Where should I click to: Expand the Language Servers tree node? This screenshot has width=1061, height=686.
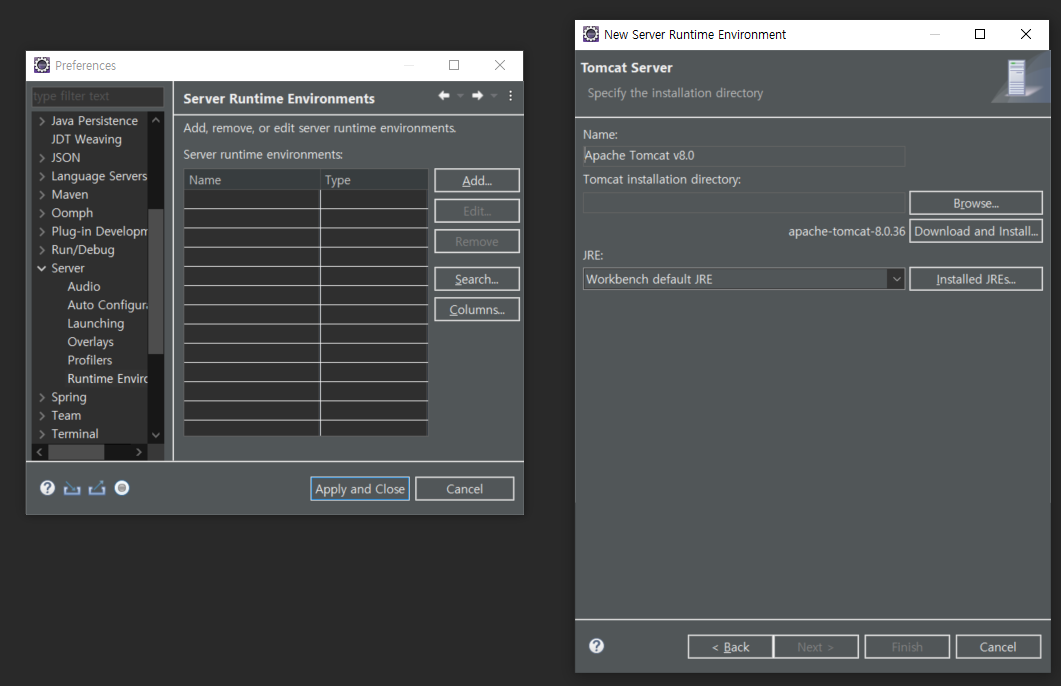coord(42,177)
